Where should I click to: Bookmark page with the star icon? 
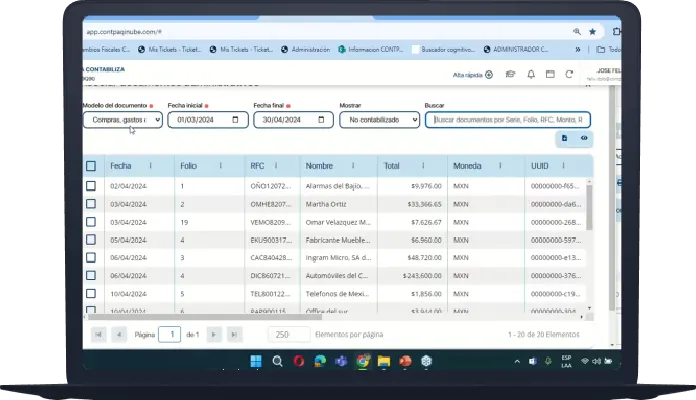(x=592, y=31)
